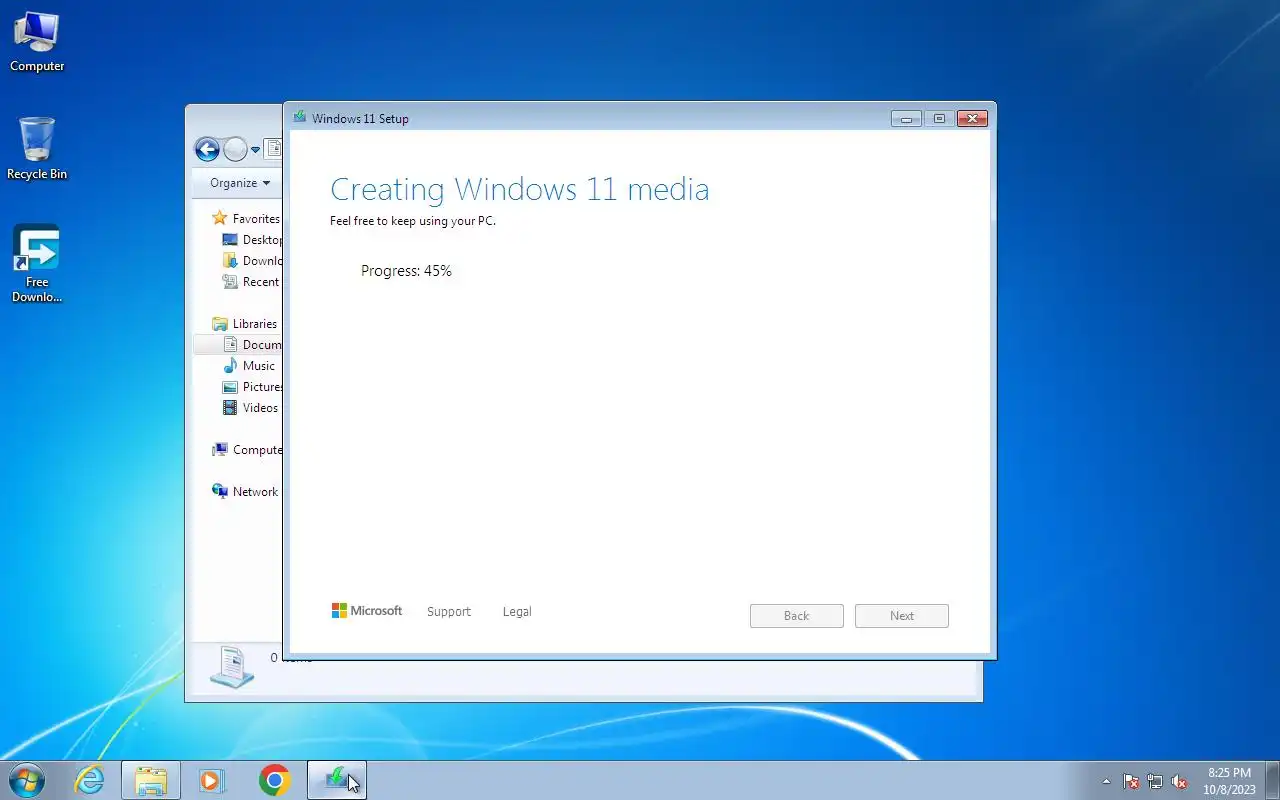1280x800 pixels.
Task: Launch Windows Media Player from the taskbar
Action: click(212, 780)
